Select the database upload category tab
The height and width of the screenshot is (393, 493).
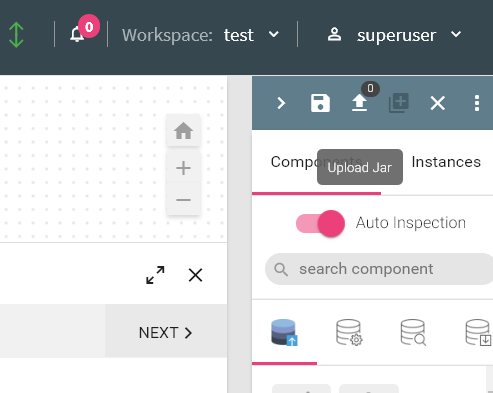click(x=284, y=332)
